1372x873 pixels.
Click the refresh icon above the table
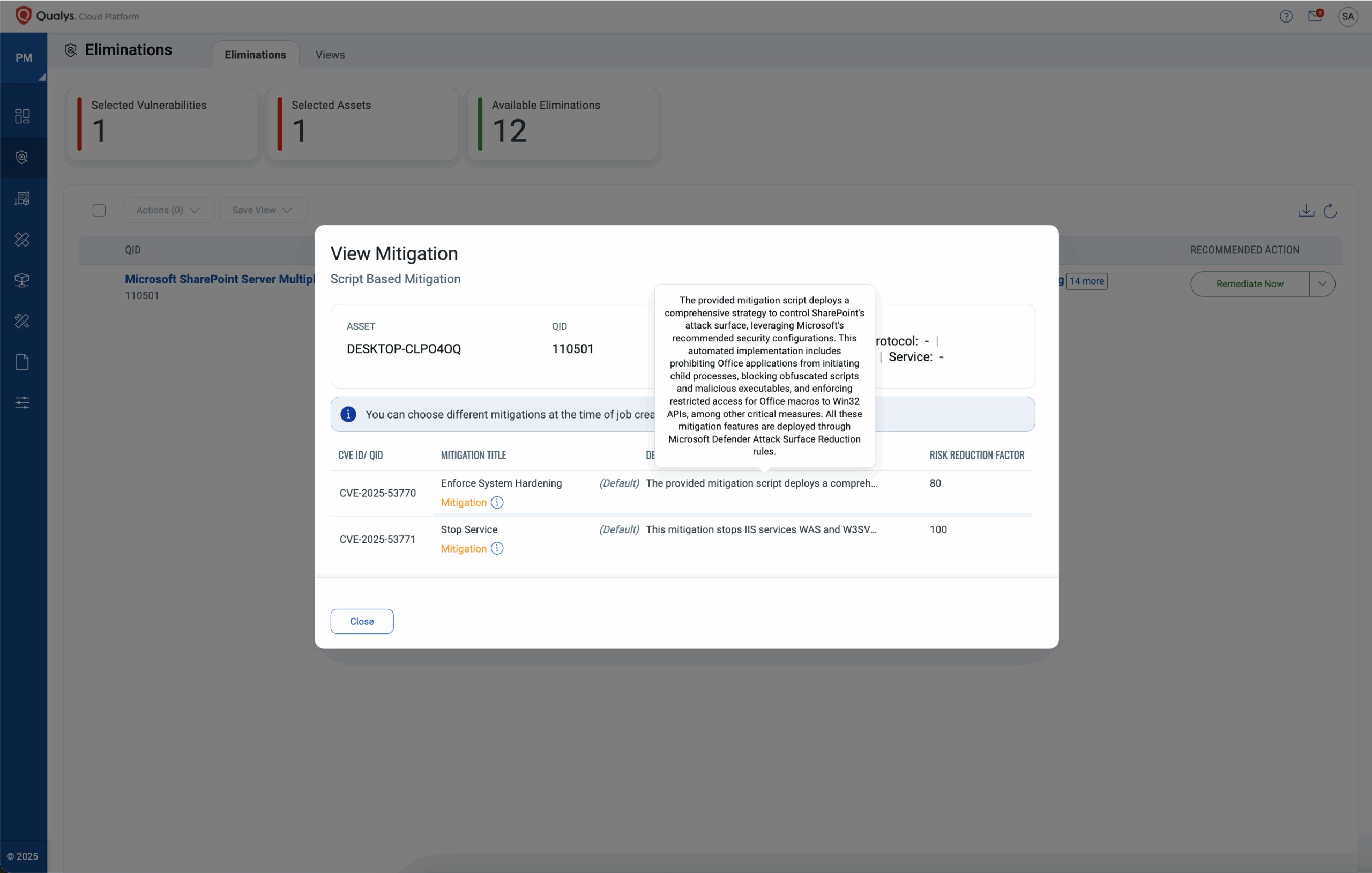[x=1330, y=211]
